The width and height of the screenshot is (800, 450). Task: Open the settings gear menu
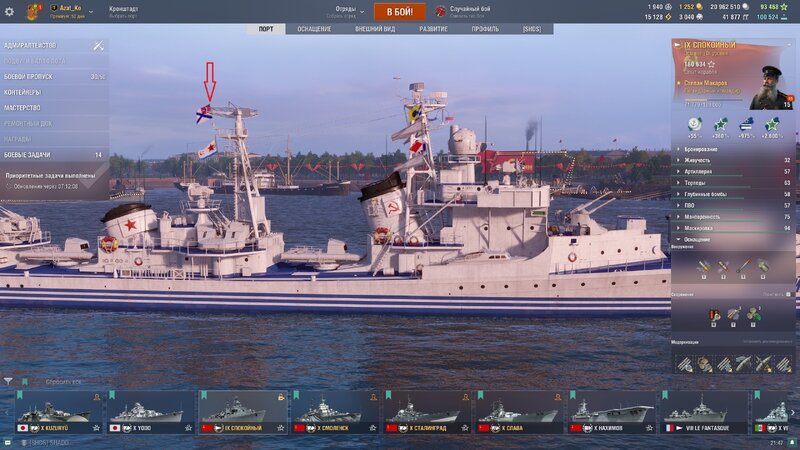(x=9, y=11)
